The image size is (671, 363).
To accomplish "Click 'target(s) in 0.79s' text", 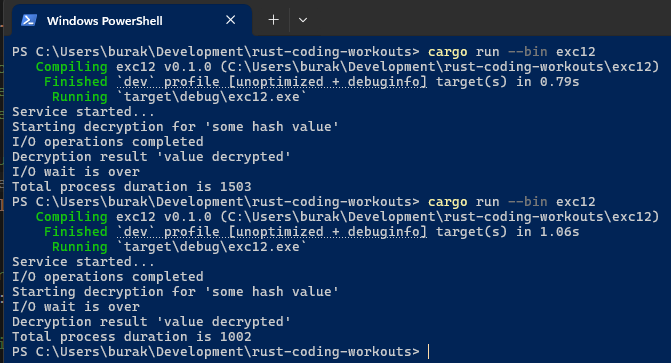I will click(507, 82).
